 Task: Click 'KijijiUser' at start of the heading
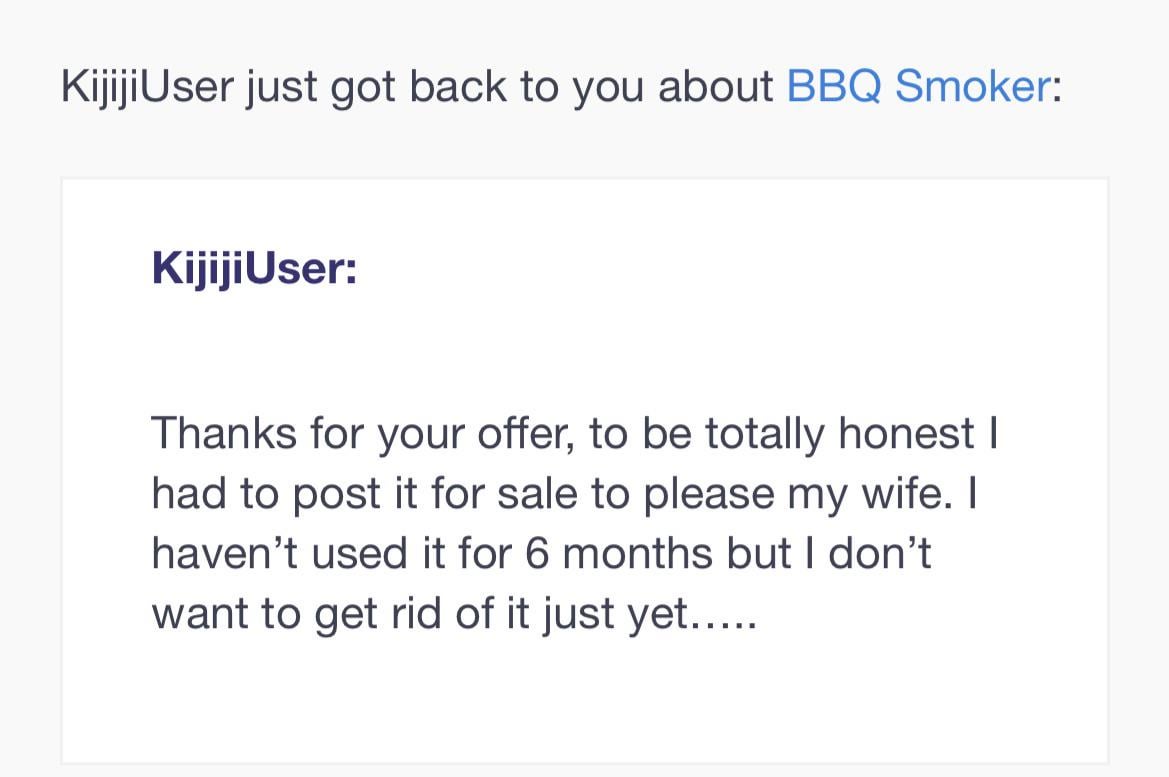148,87
